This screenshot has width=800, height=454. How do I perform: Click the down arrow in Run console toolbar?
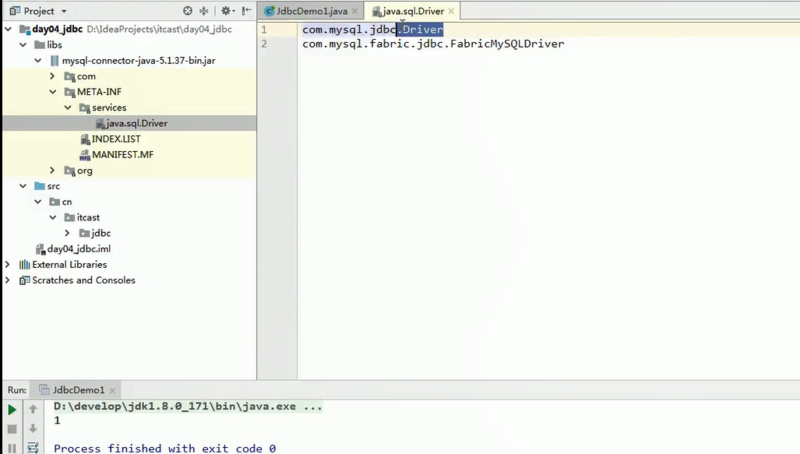pos(33,428)
